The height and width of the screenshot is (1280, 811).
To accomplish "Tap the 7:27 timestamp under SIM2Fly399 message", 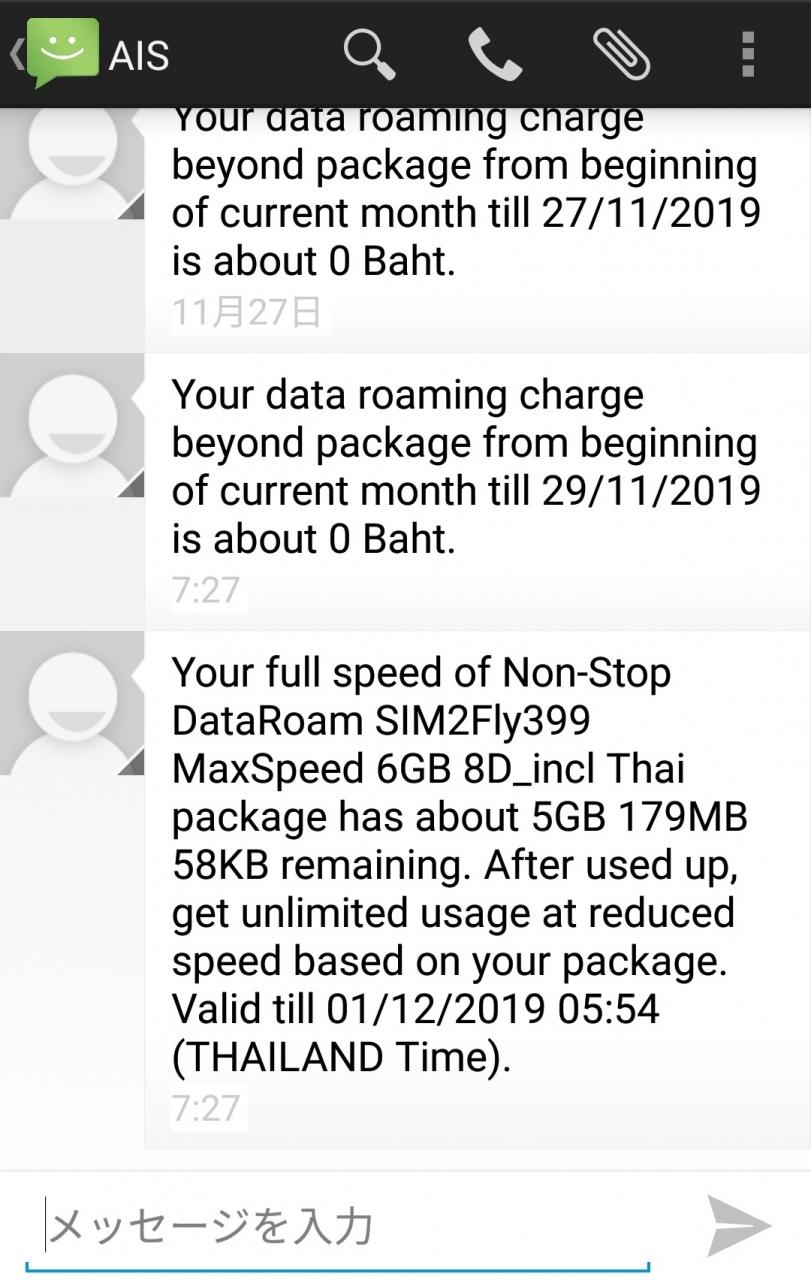I will pos(206,1108).
